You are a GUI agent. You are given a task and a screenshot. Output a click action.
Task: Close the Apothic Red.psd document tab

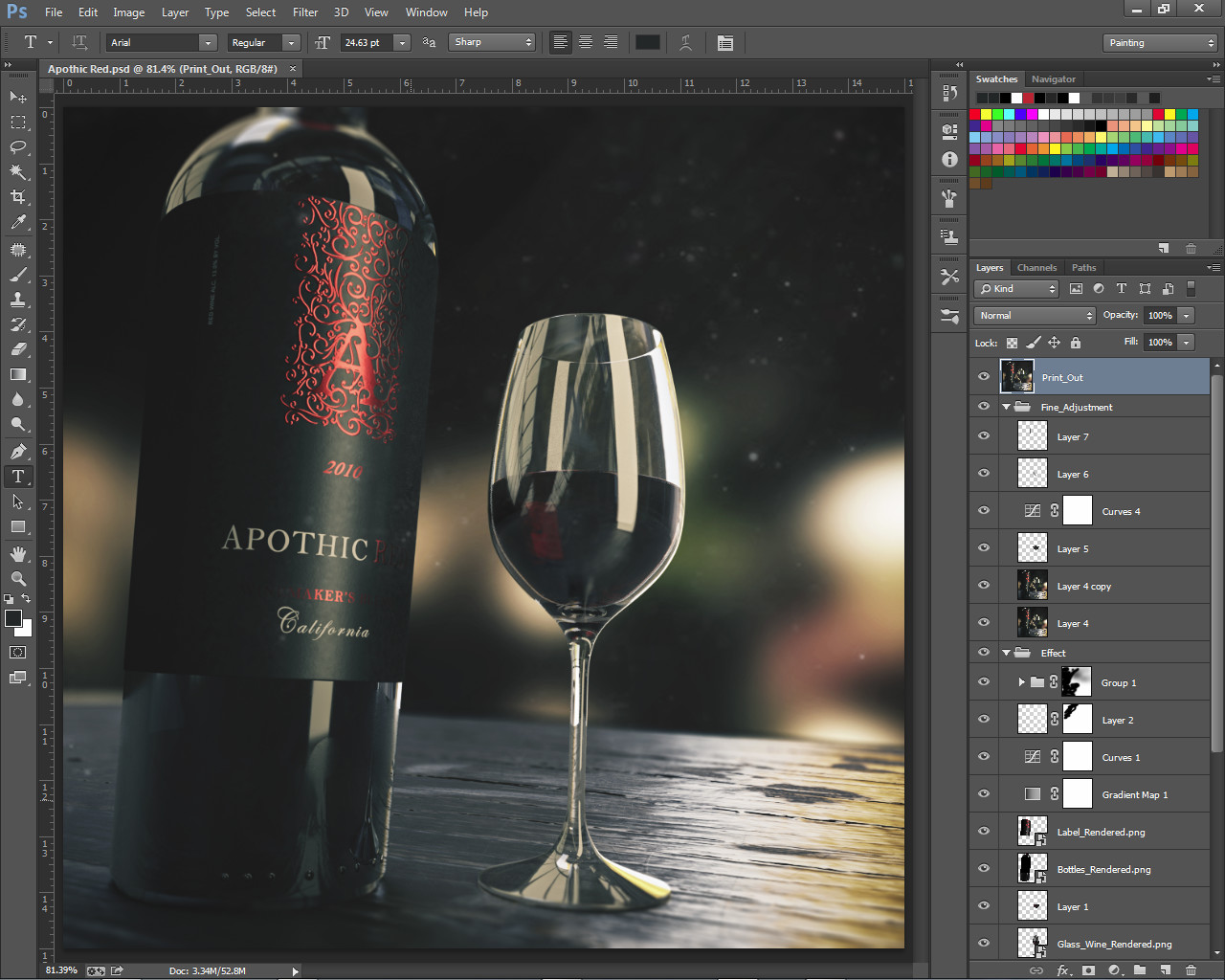click(293, 69)
